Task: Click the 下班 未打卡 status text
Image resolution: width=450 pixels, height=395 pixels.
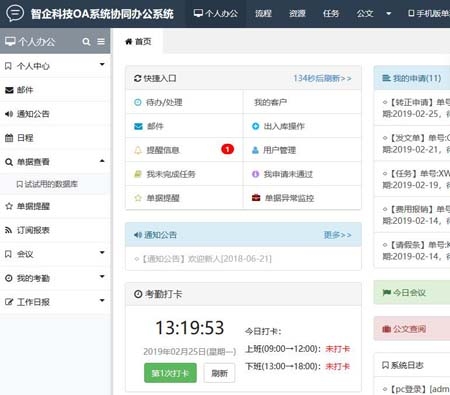Action: click(x=338, y=366)
